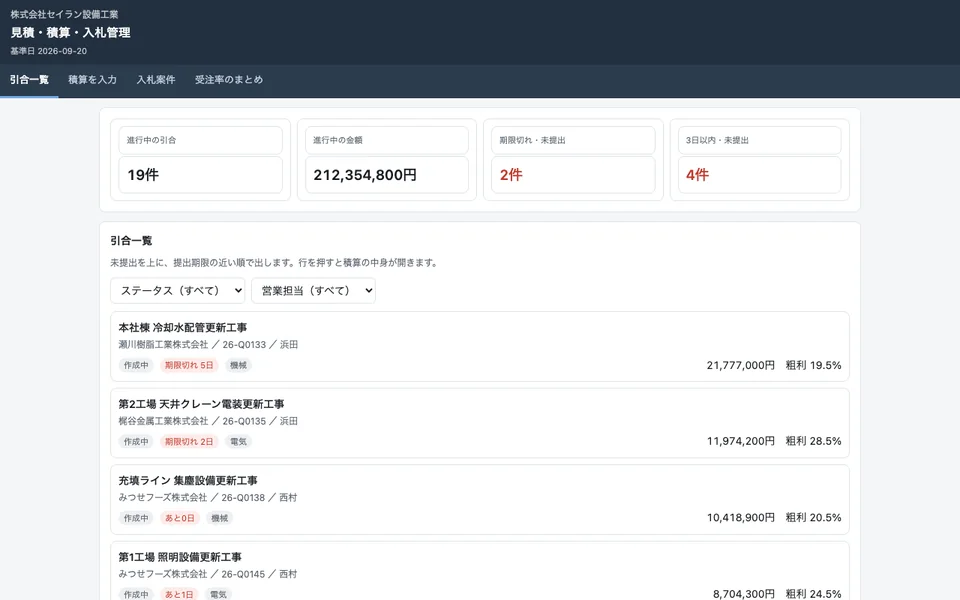Click the customer line containing 26-Q0135
This screenshot has width=960, height=600.
tap(208, 421)
